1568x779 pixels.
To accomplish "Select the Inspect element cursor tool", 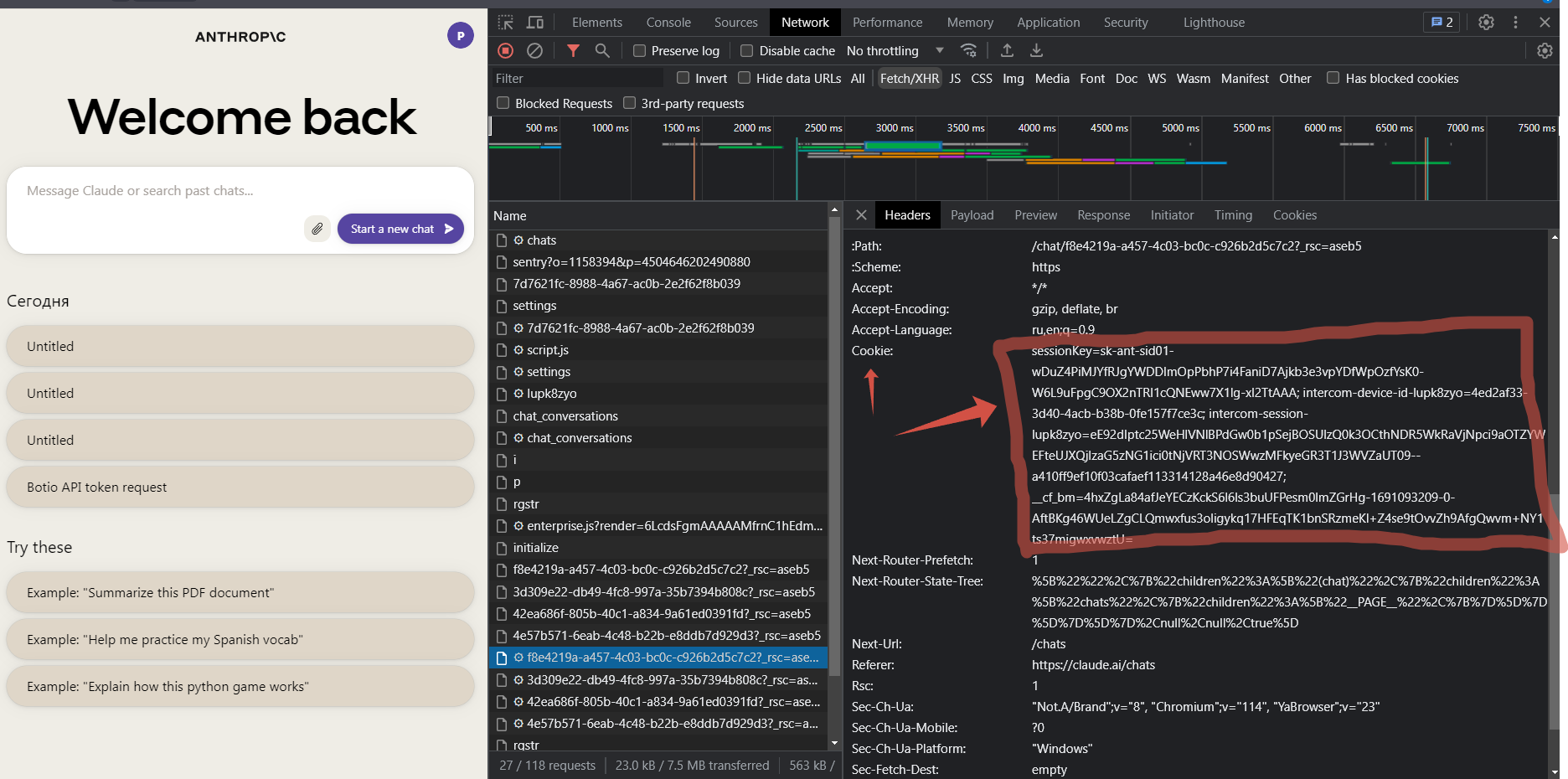I will click(x=504, y=22).
